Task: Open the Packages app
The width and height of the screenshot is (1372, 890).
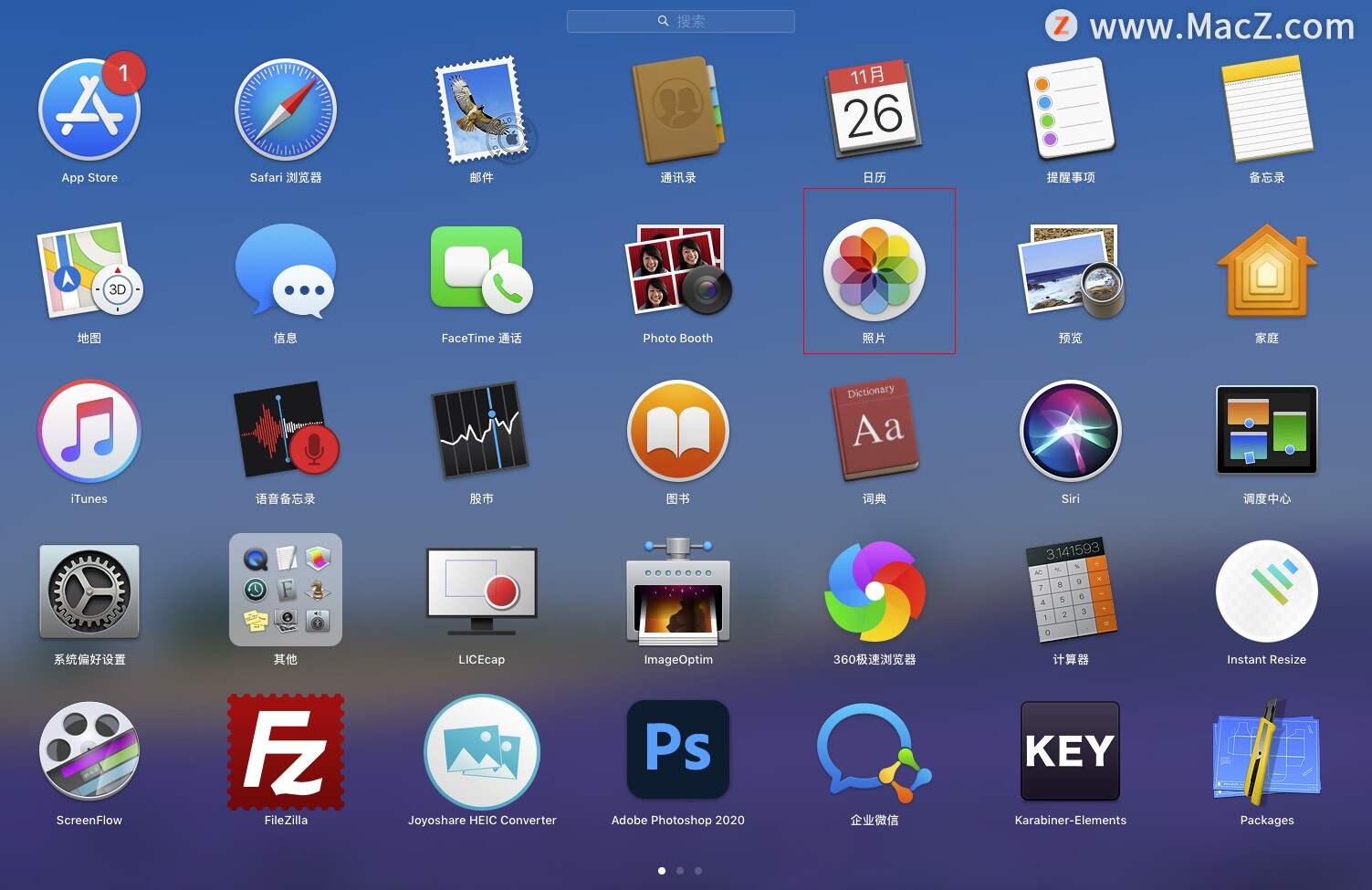Action: tap(1267, 751)
